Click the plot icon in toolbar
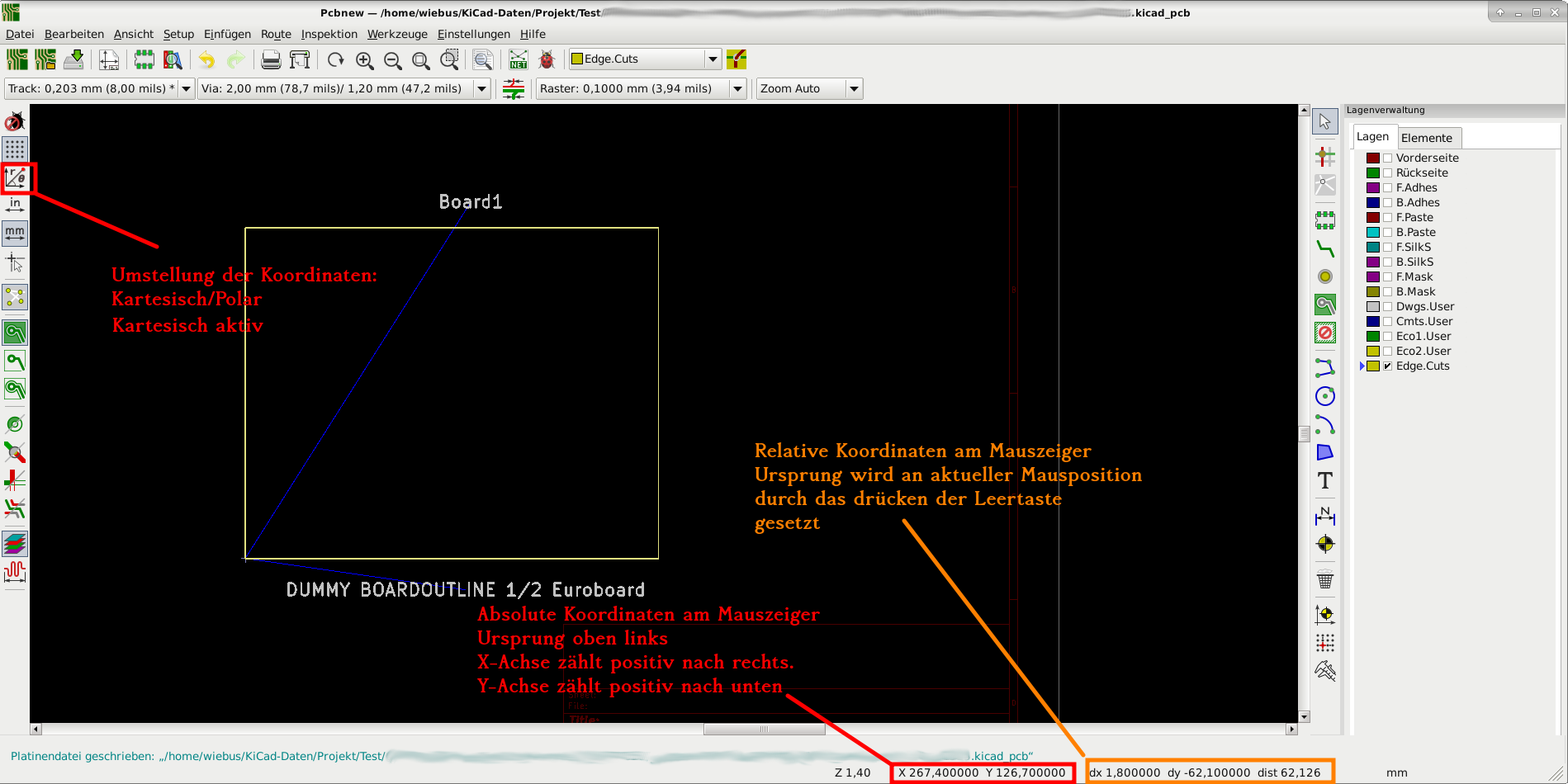Image resolution: width=1568 pixels, height=784 pixels. point(300,59)
